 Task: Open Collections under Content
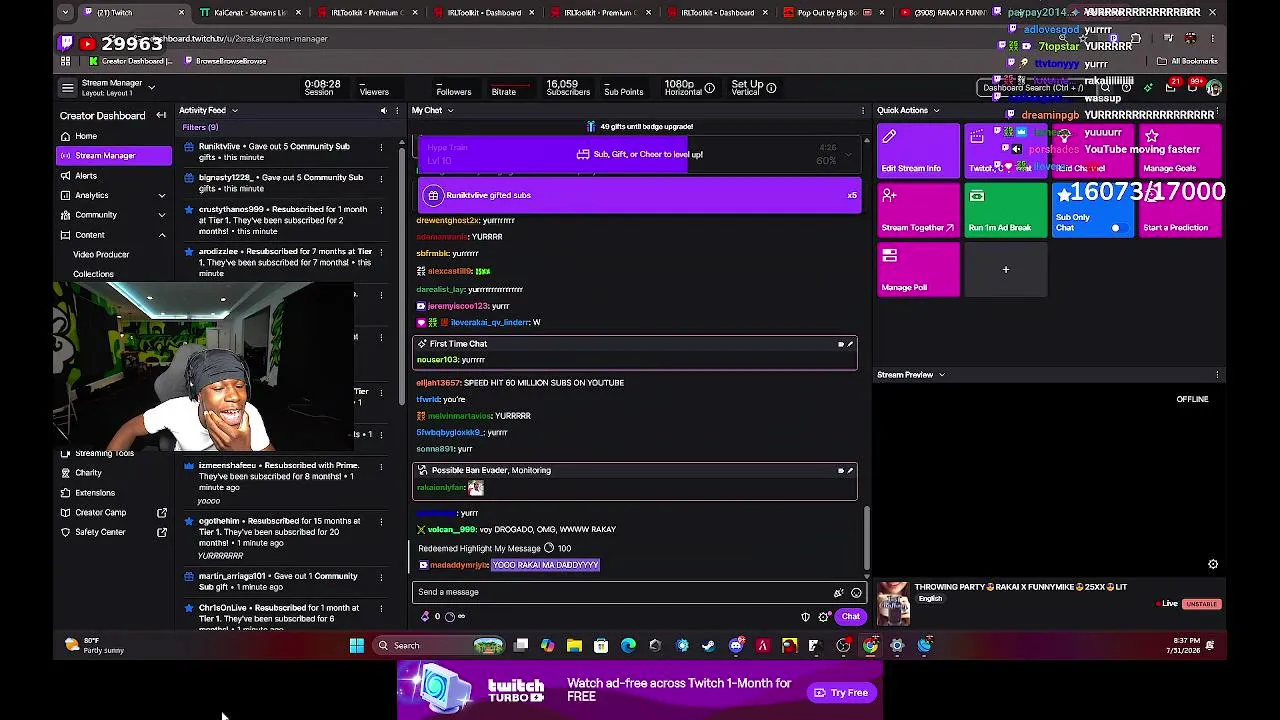pyautogui.click(x=93, y=274)
